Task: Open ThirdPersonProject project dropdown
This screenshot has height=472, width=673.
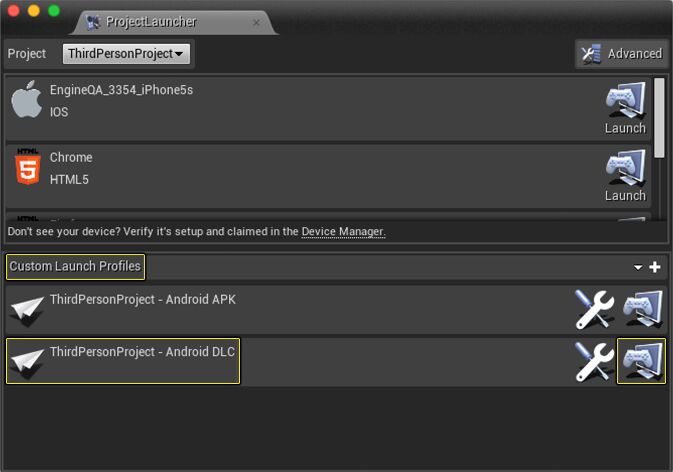Action: [x=126, y=54]
